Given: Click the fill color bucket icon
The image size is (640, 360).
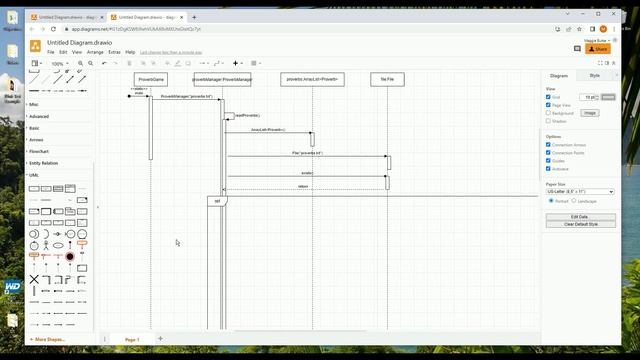Looking at the screenshot, I should click(x=167, y=63).
